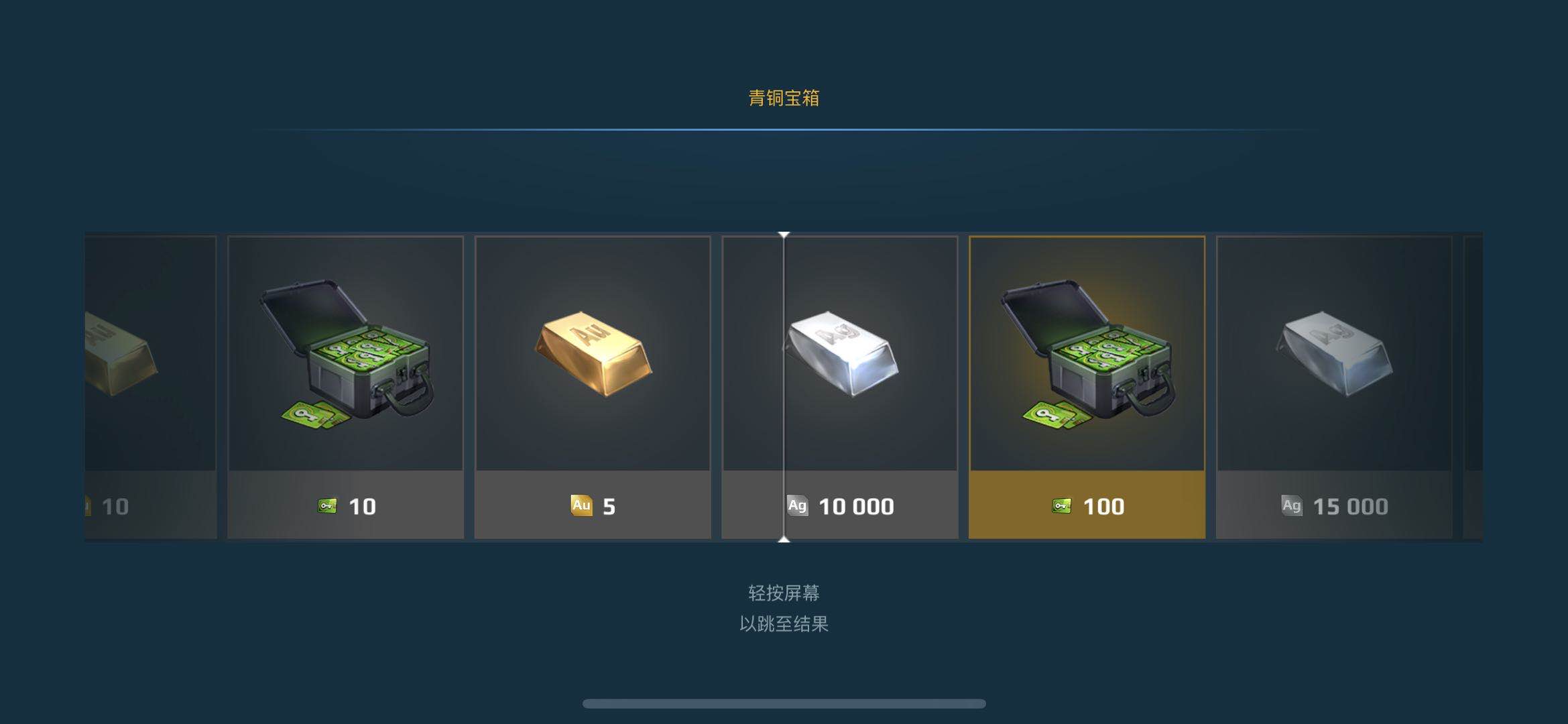Tap the 5 gold amount label

(x=609, y=506)
